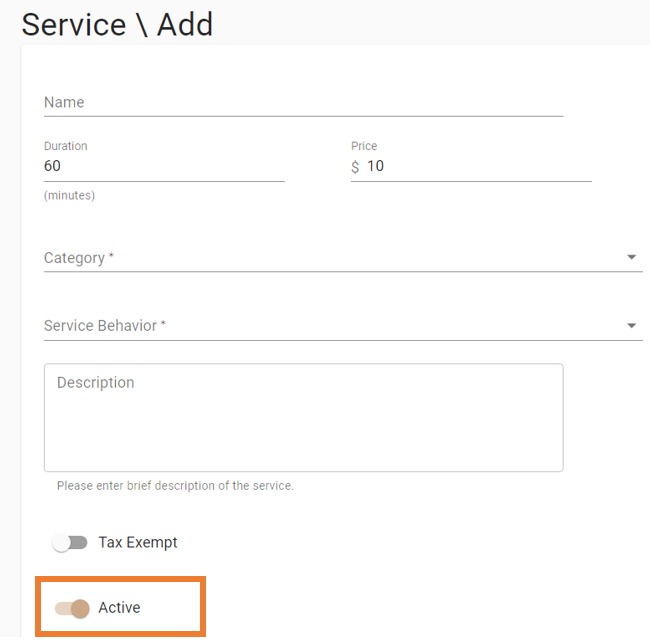
Task: Click the Duration field showing 60
Action: [164, 166]
